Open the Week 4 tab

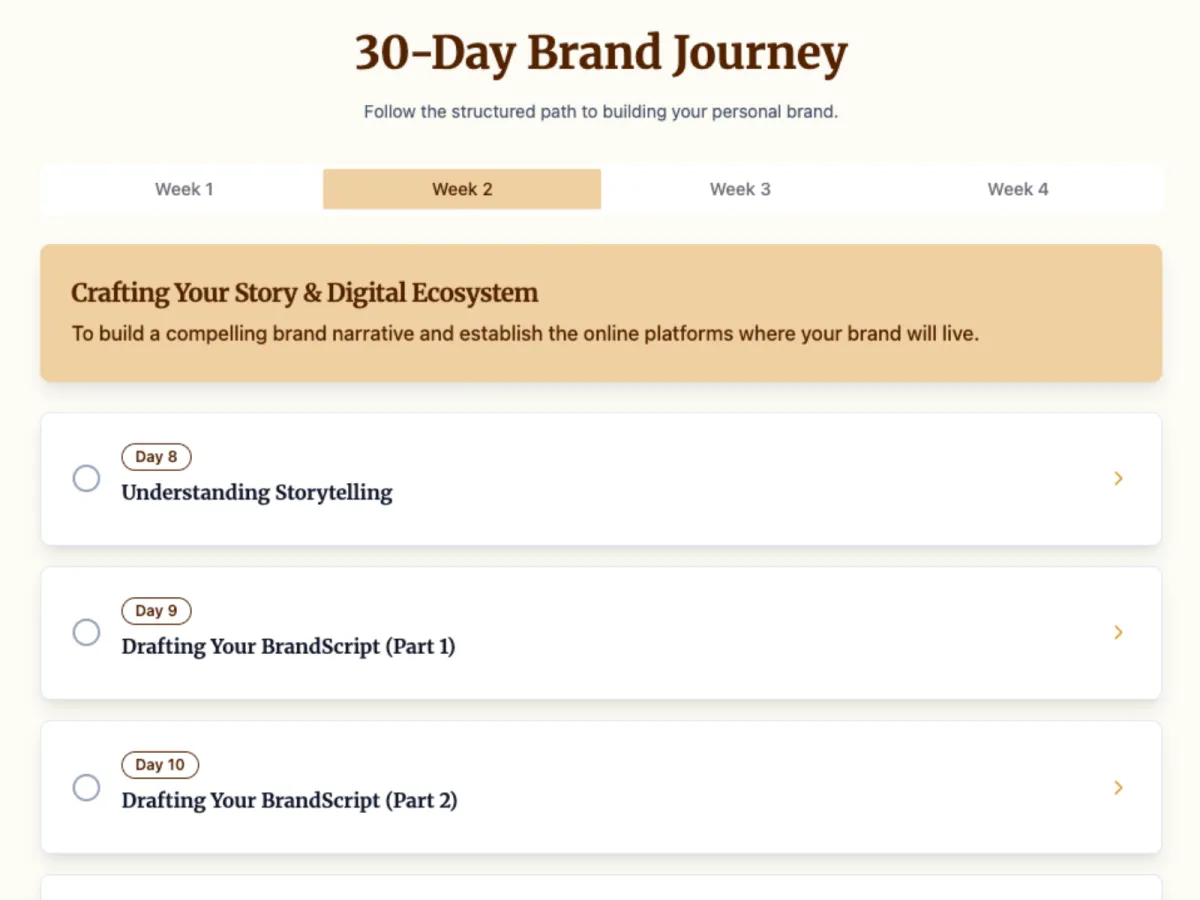click(1018, 189)
